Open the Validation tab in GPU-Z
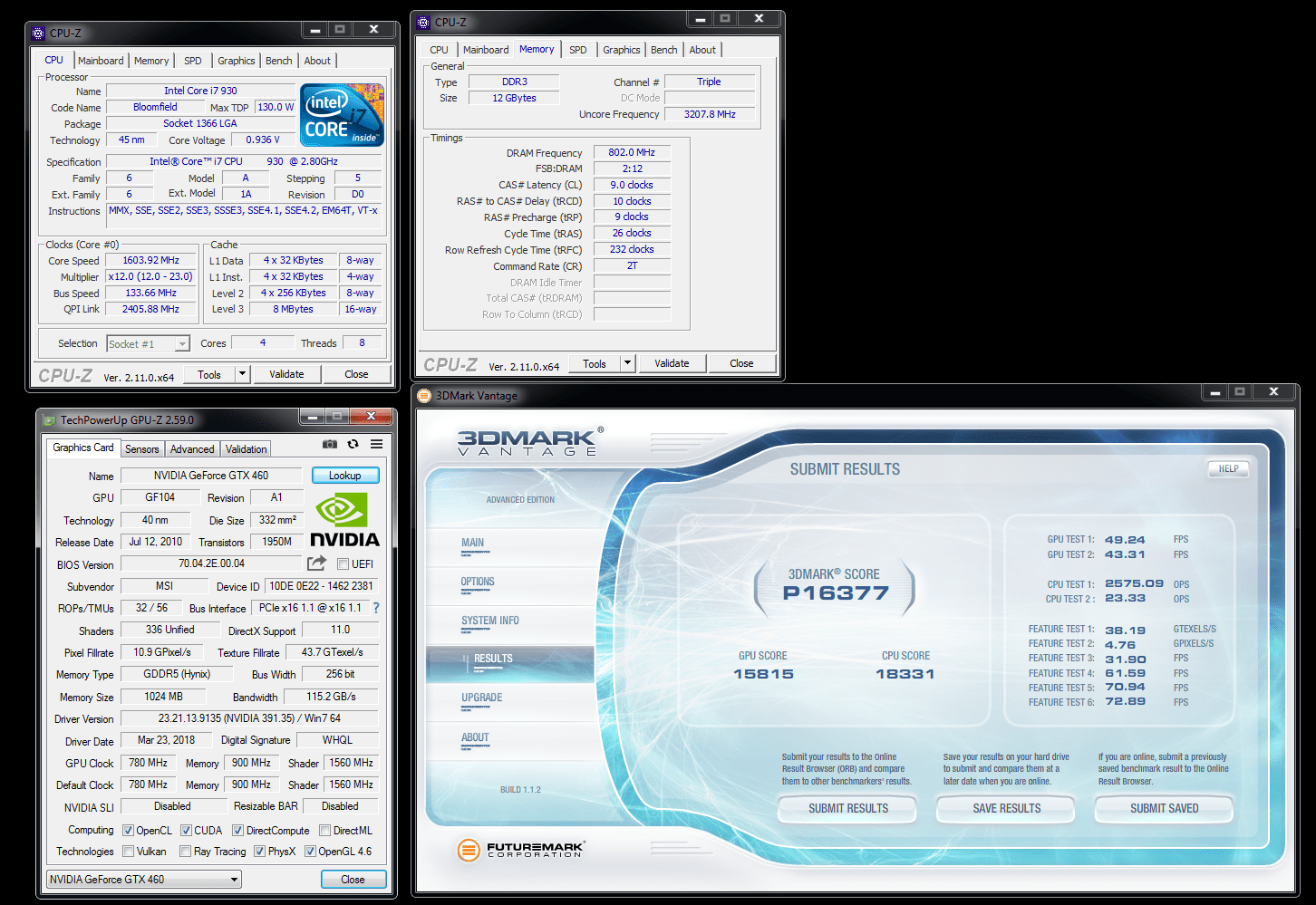This screenshot has height=905, width=1316. [246, 448]
